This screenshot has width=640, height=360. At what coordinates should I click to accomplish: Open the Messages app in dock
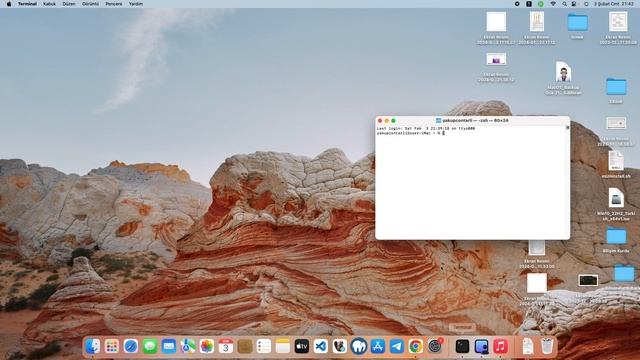coord(150,346)
